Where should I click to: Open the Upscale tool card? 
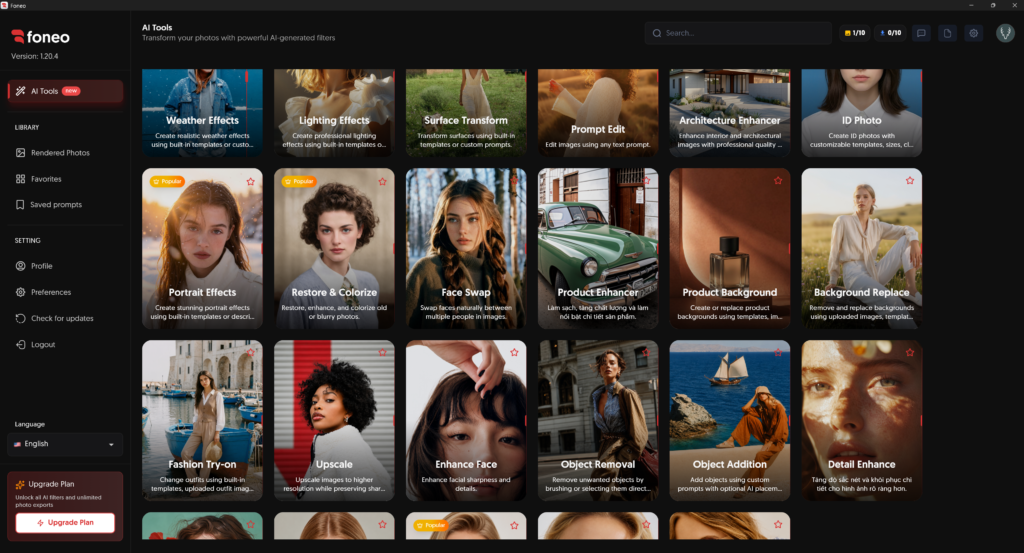tap(334, 420)
